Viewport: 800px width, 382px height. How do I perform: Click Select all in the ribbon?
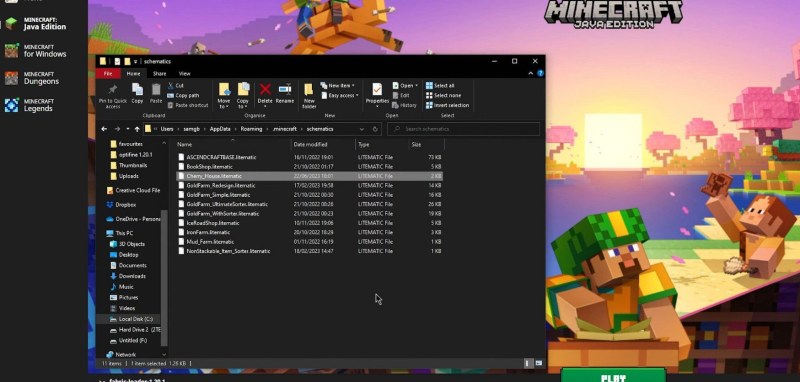point(440,86)
